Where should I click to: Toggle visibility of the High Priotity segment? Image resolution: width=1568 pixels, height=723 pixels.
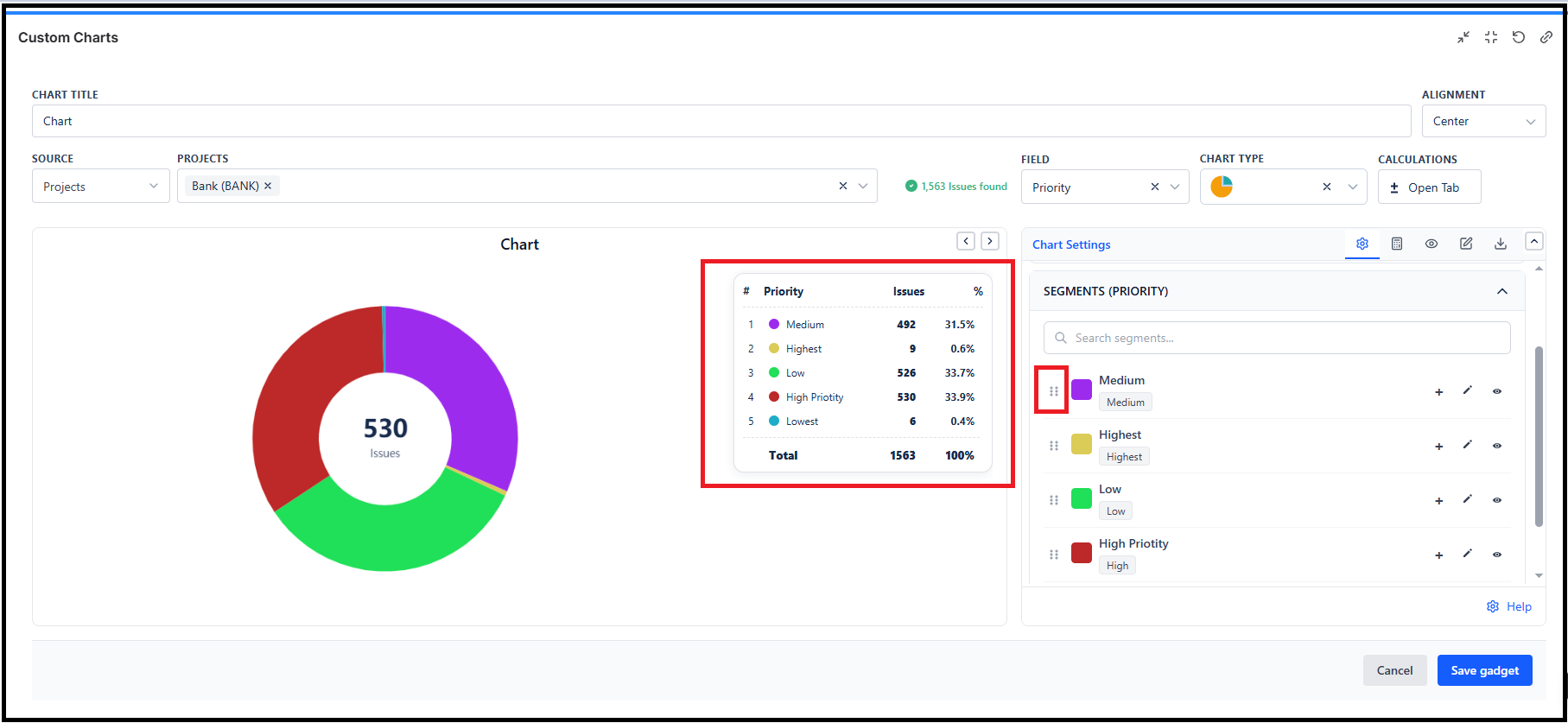point(1497,555)
